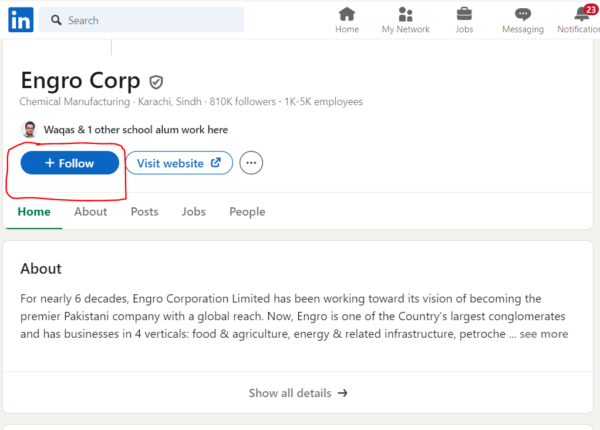
Task: Open Notifications bell with the 23 badge
Action: (581, 20)
